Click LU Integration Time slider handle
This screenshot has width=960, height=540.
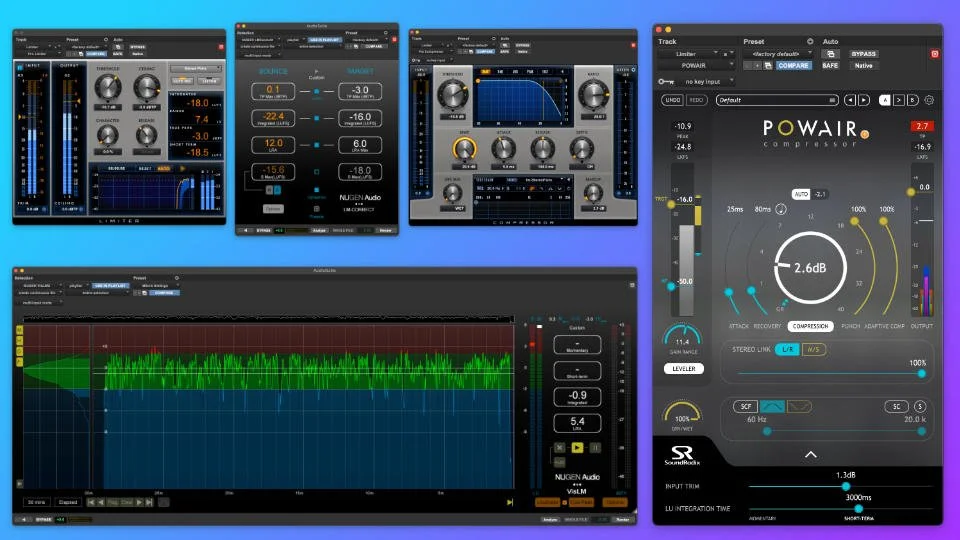pos(858,509)
